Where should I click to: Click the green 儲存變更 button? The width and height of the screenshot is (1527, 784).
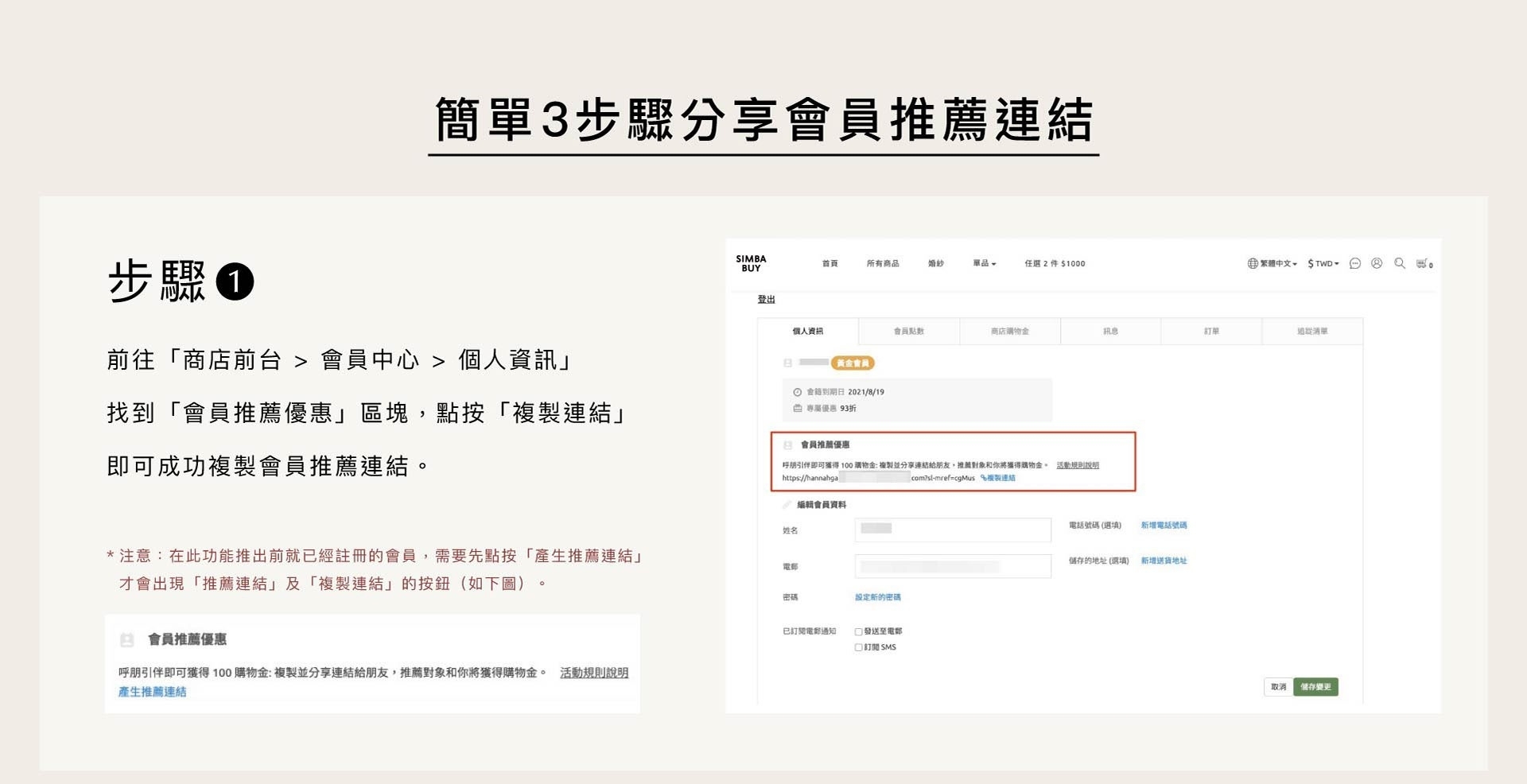coord(1316,687)
